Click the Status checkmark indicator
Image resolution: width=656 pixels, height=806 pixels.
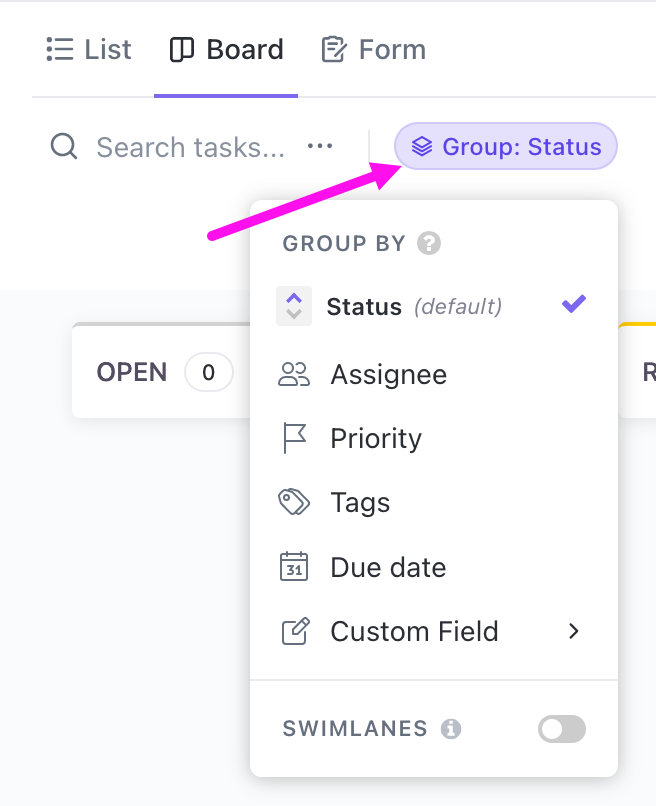573,305
